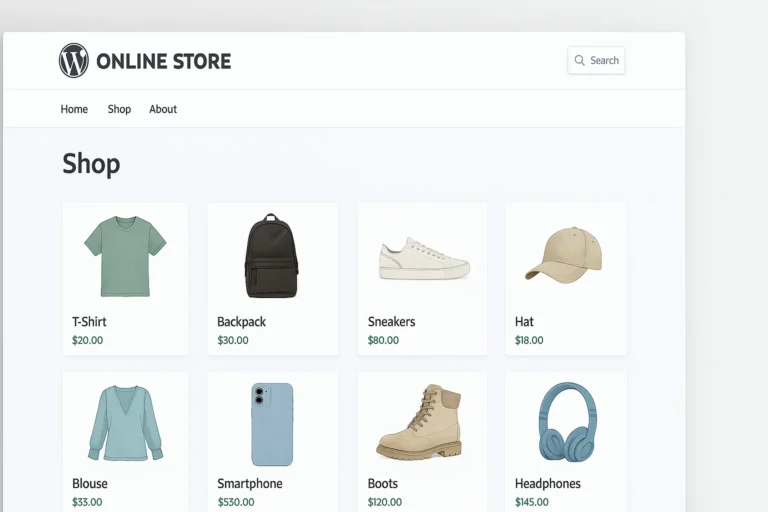Click the ONLINE STORE site title
Image resolution: width=768 pixels, height=512 pixels.
[163, 61]
